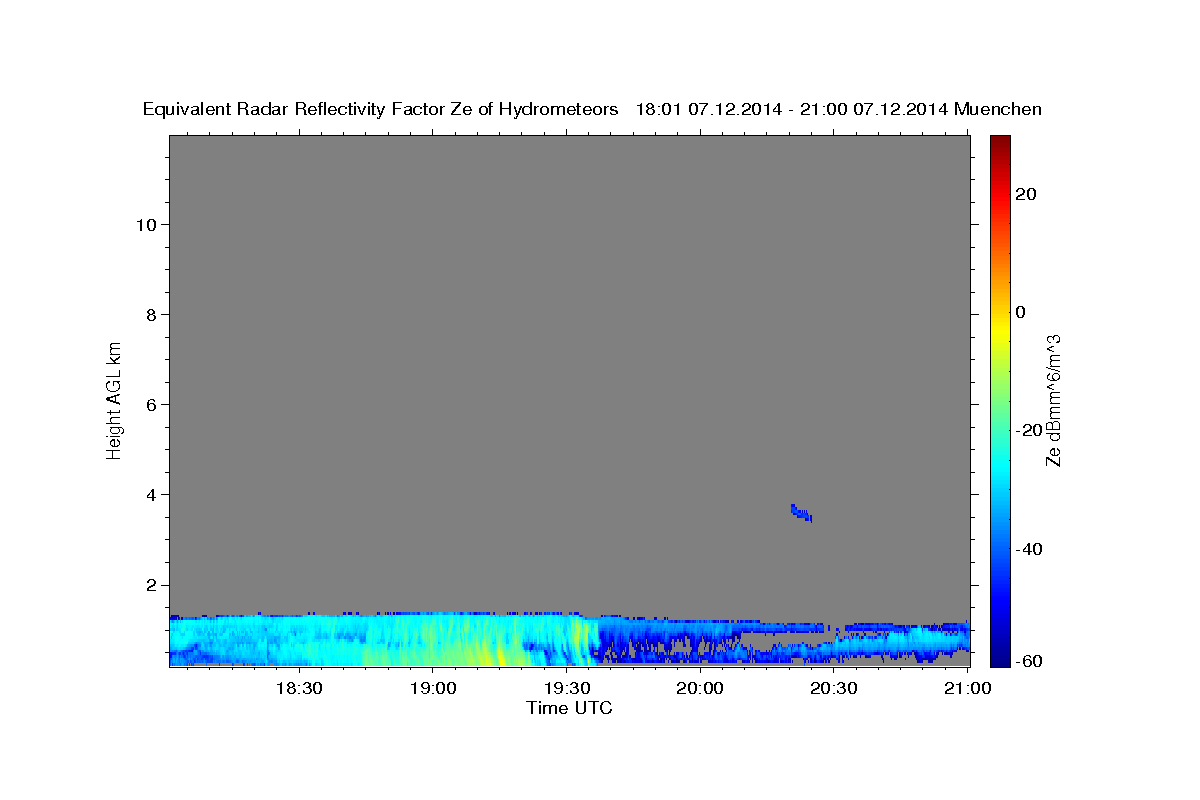
Task: Click the date range text '18:01 07.12.2014 - 21:00 07.12.2014'
Action: click(x=792, y=110)
